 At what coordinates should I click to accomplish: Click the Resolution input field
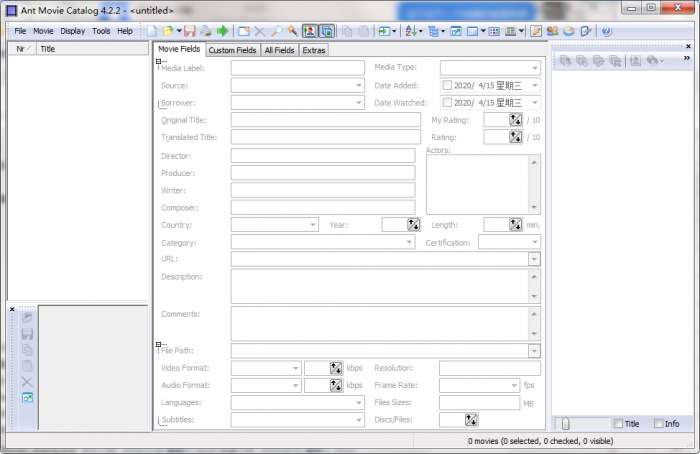(x=490, y=368)
